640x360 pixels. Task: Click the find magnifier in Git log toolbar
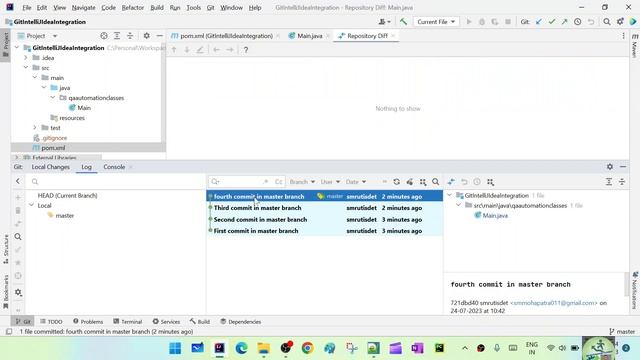(x=436, y=182)
